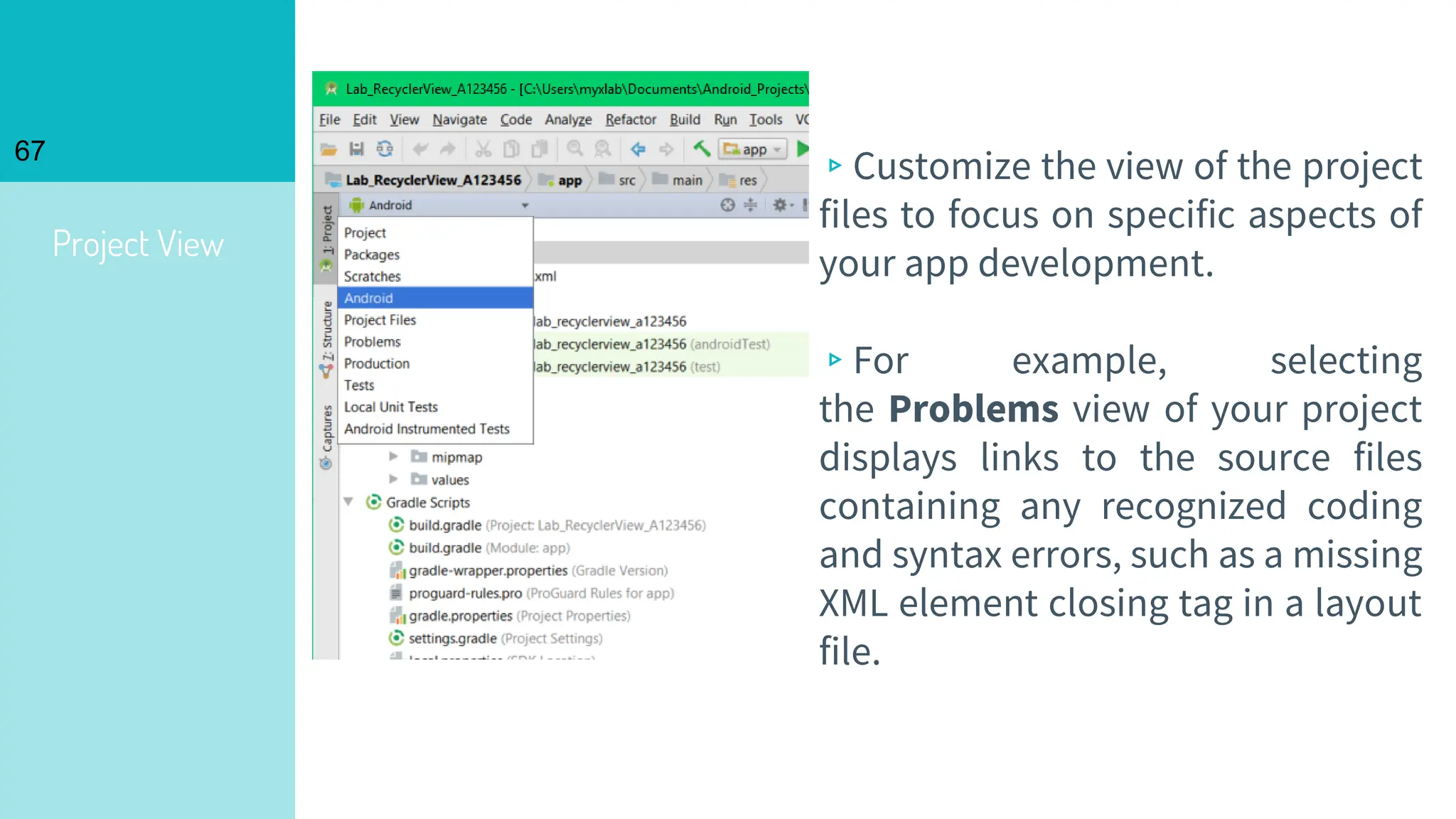The width and height of the screenshot is (1456, 819).
Task: Select Android Instrumented Tests view option
Action: tap(435, 429)
